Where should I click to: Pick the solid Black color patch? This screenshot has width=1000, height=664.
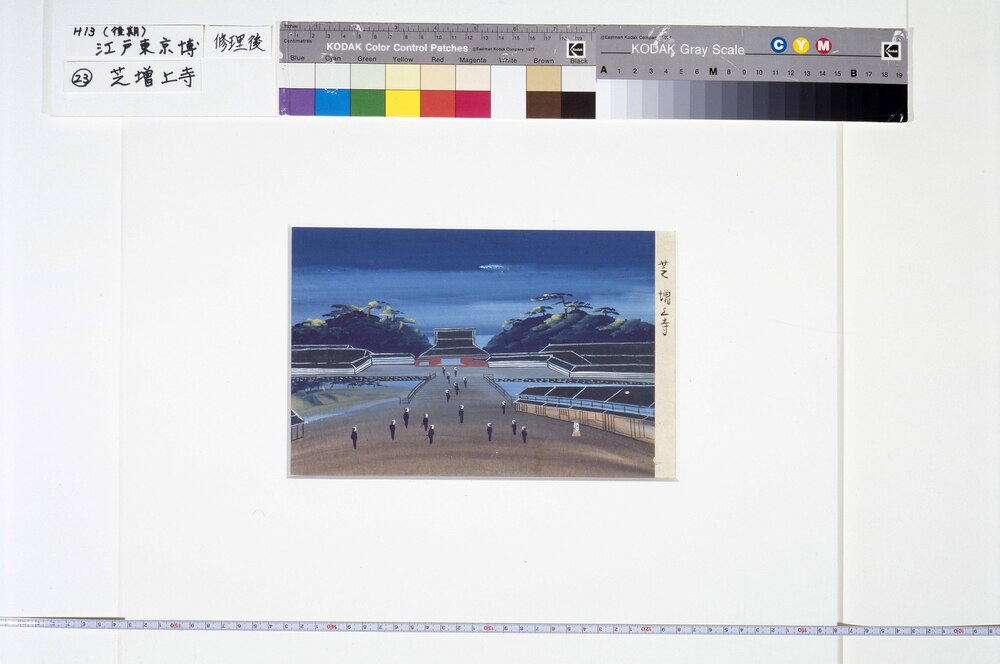(578, 105)
